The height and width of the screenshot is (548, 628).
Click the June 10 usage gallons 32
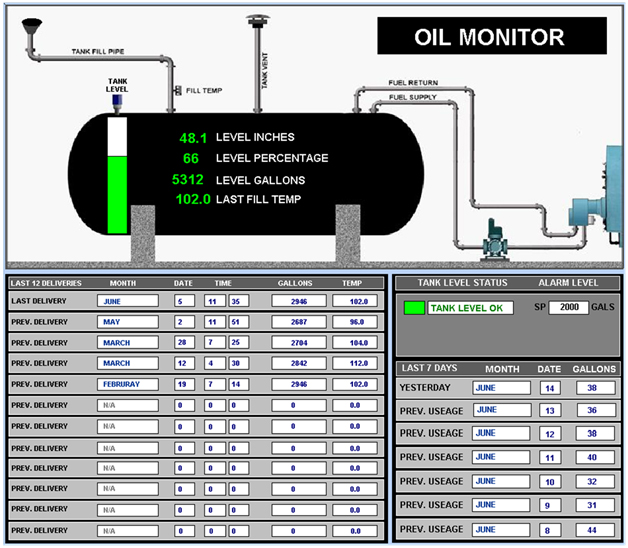pyautogui.click(x=596, y=482)
